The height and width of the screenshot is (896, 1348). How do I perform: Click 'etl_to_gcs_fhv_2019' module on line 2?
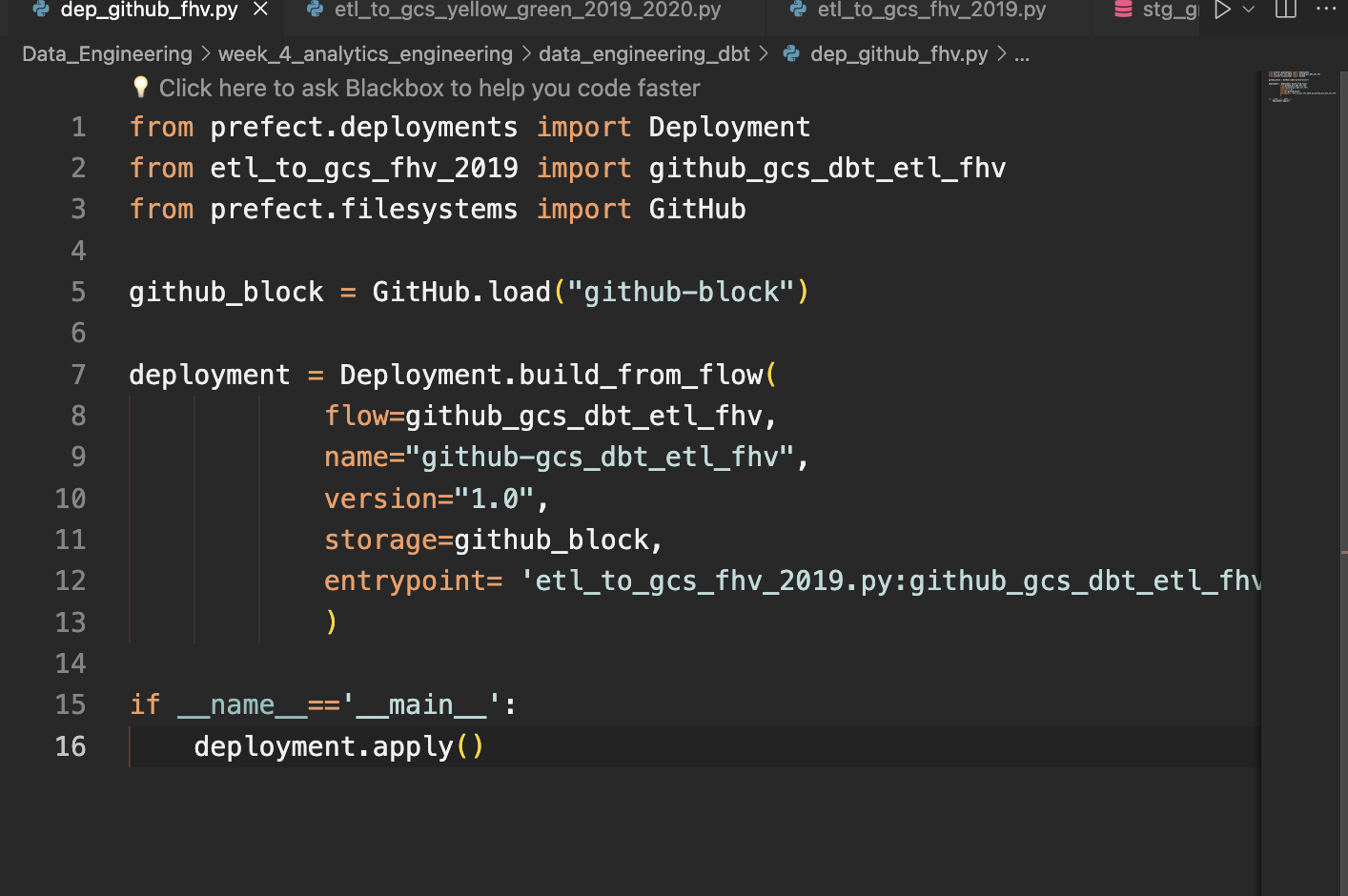point(364,169)
